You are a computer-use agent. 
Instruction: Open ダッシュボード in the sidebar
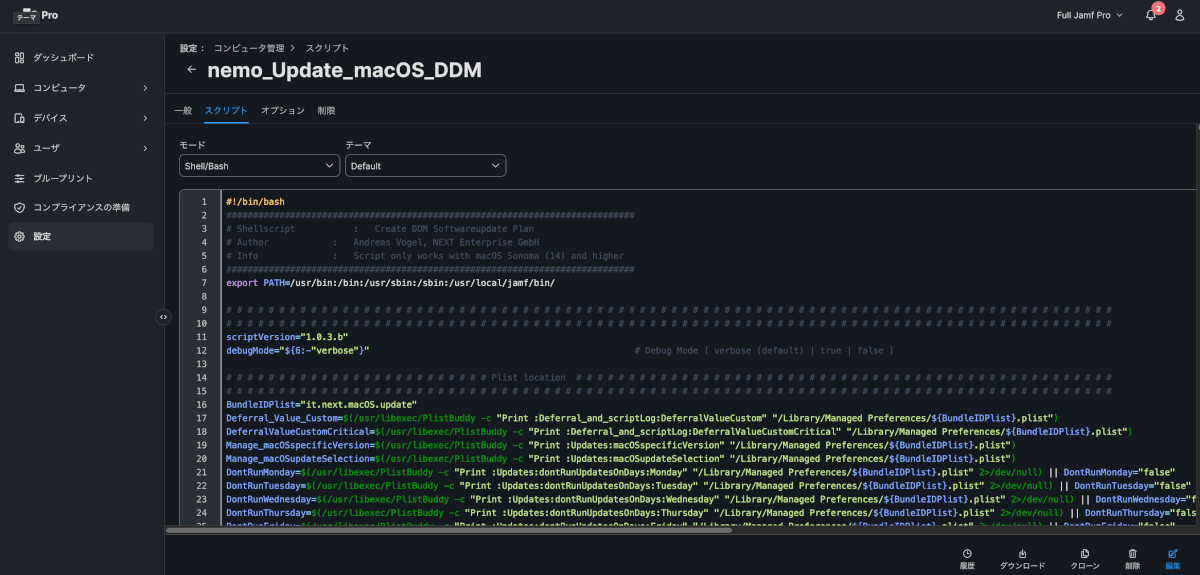click(x=64, y=58)
